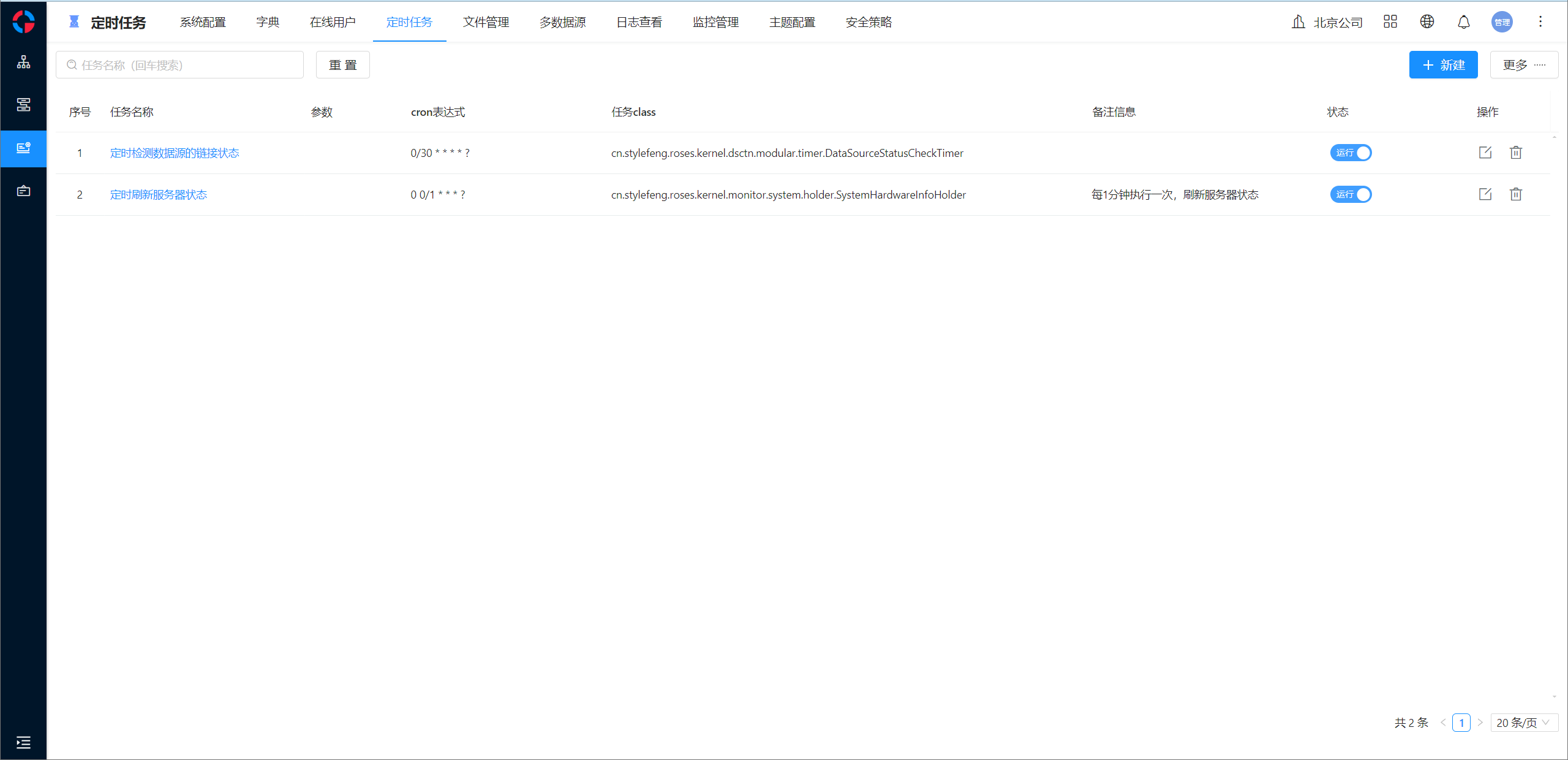Open the app grid icon in header
The height and width of the screenshot is (760, 1568).
click(1390, 22)
